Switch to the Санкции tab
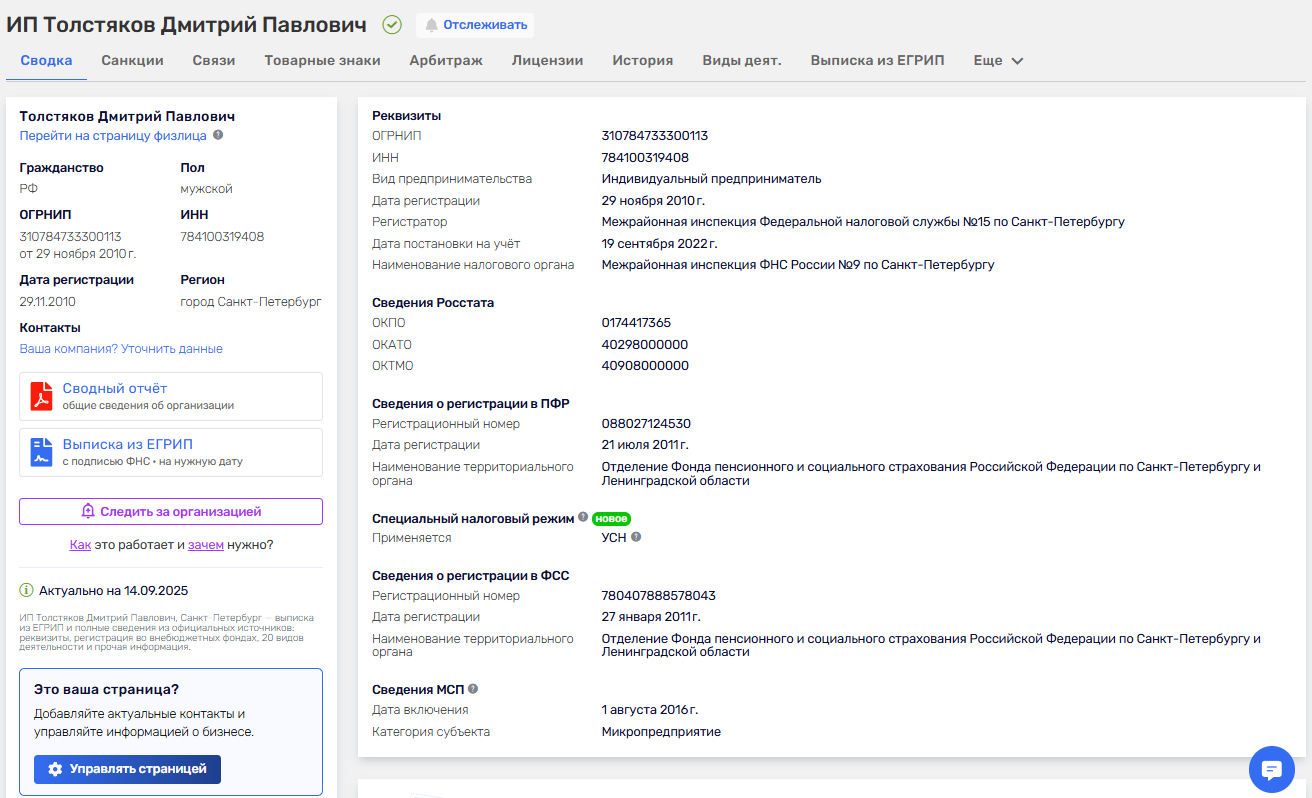The height and width of the screenshot is (798, 1312). pyautogui.click(x=132, y=60)
